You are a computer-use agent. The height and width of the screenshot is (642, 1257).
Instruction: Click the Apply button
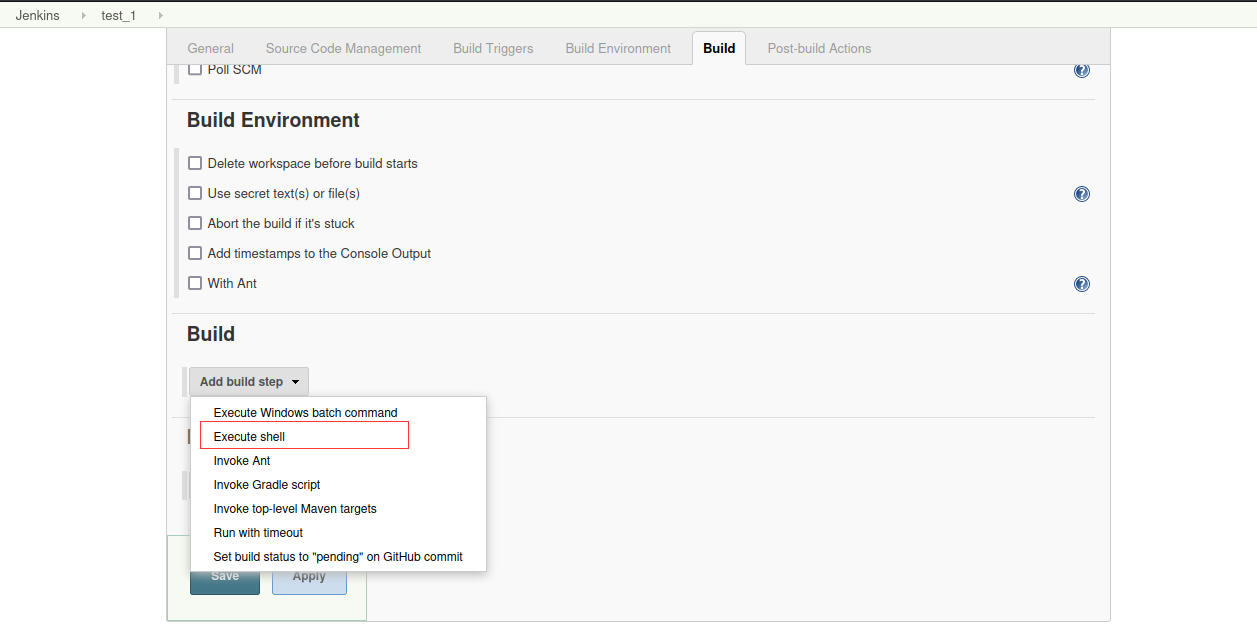coord(309,577)
